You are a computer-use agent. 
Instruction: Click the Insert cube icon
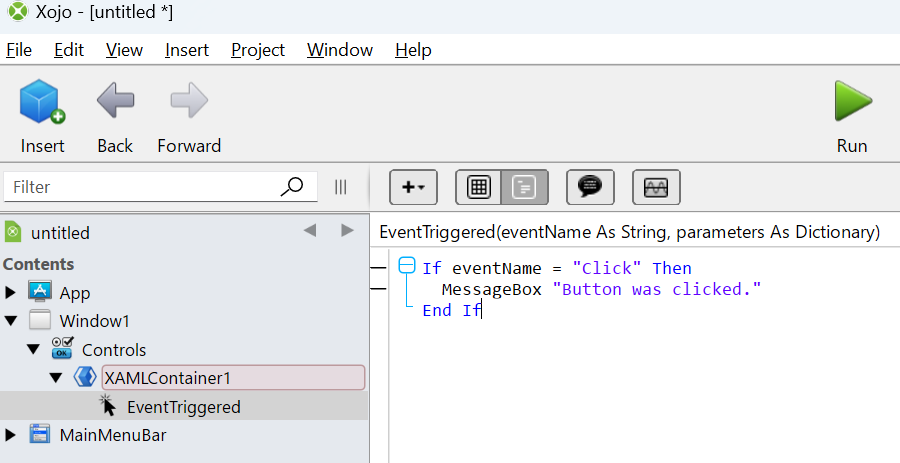click(x=42, y=102)
